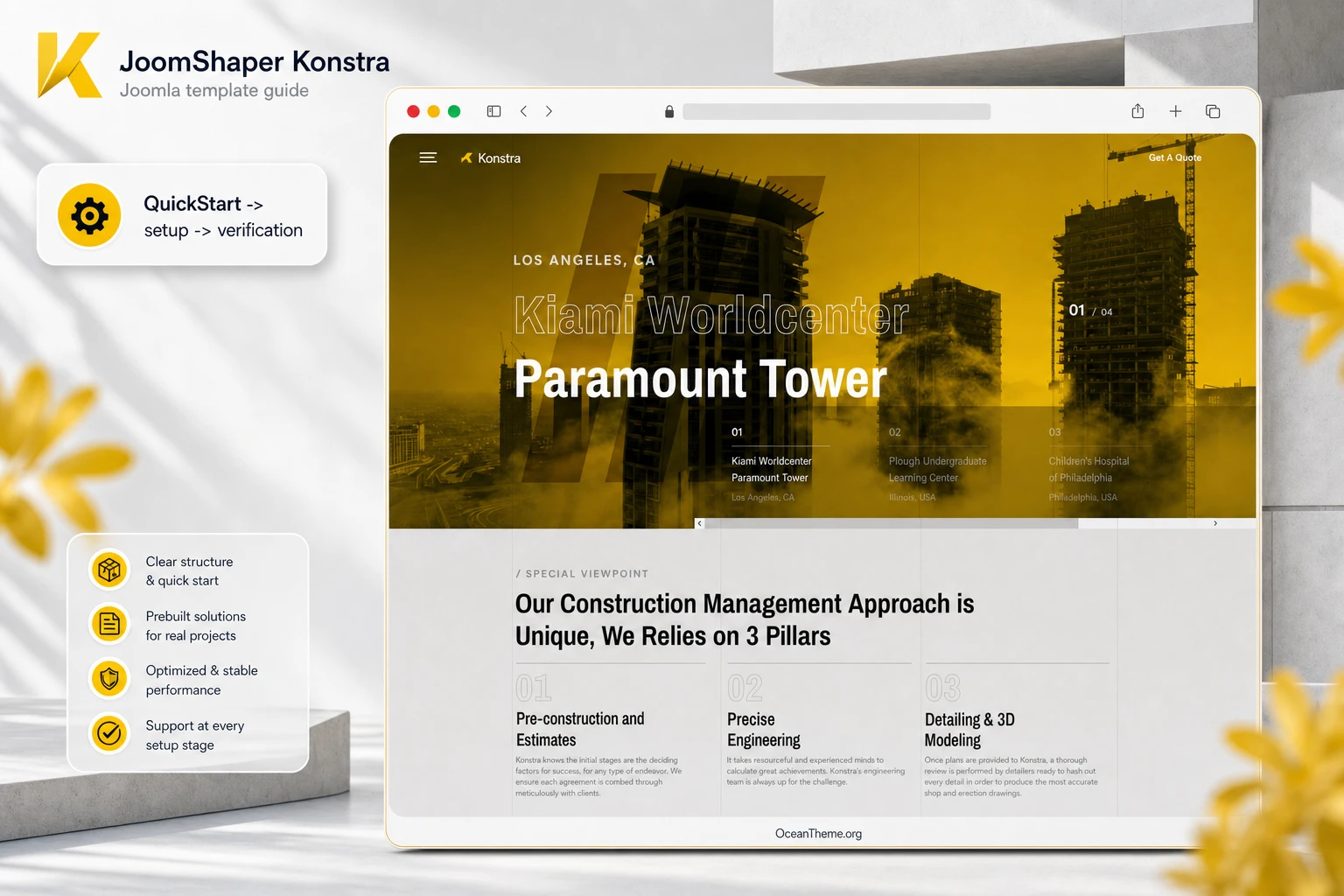Click the red close window dot

coord(413,111)
